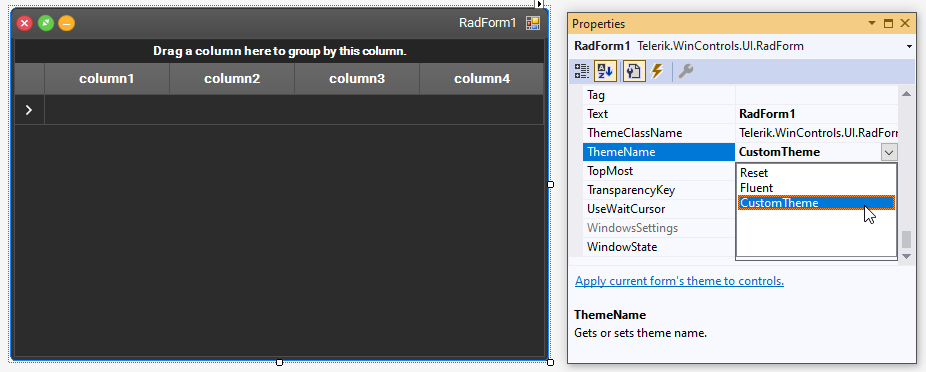This screenshot has width=926, height=372.
Task: Click the ThemeClassName value field
Action: coord(817,133)
